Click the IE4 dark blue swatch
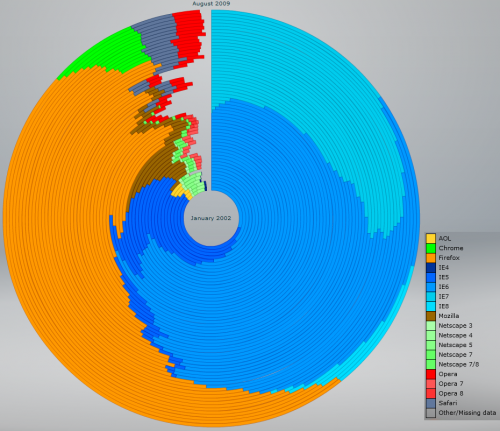Screen dimensions: 500x431 click(431, 267)
